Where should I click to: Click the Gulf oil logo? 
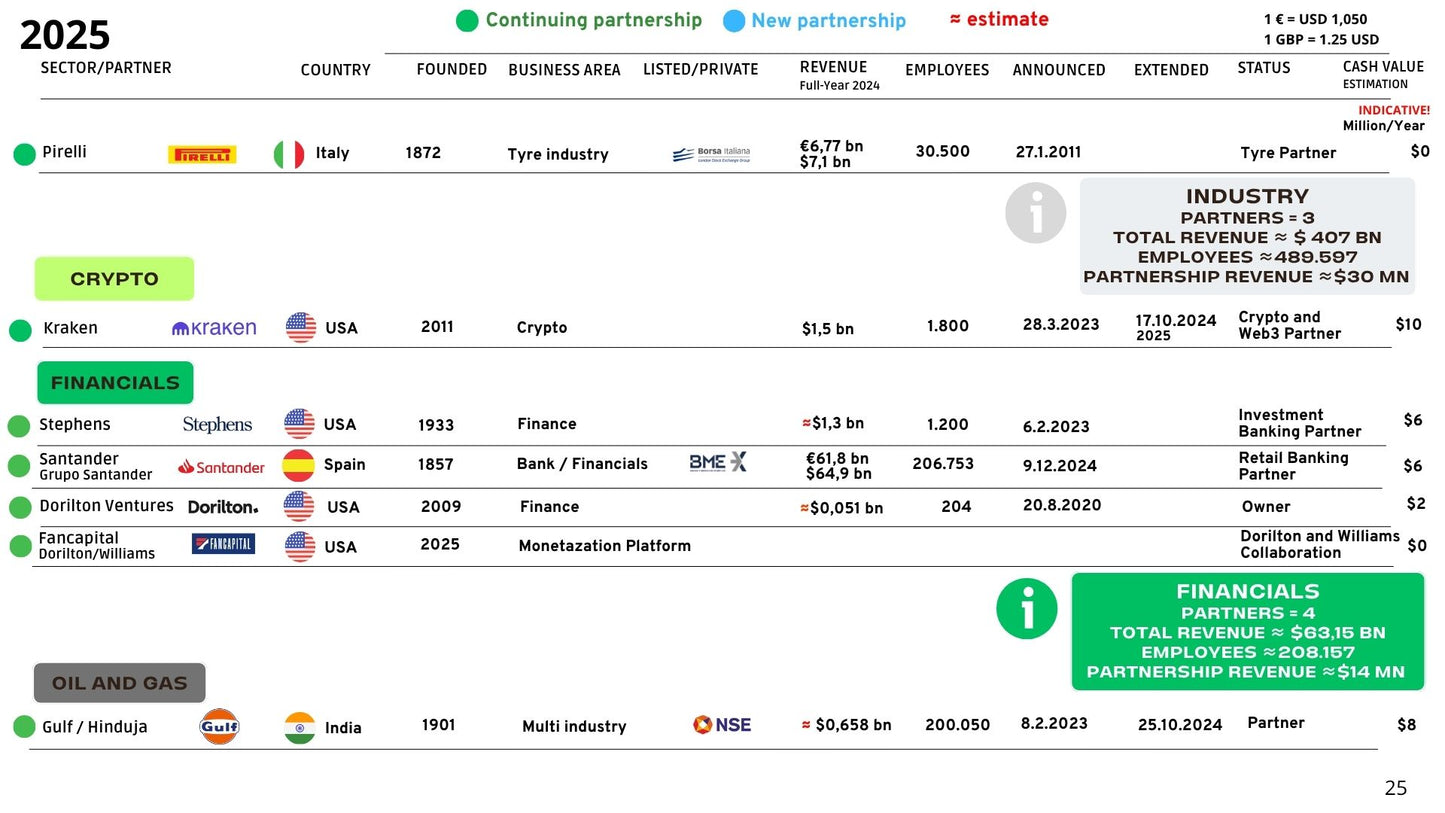coord(219,727)
